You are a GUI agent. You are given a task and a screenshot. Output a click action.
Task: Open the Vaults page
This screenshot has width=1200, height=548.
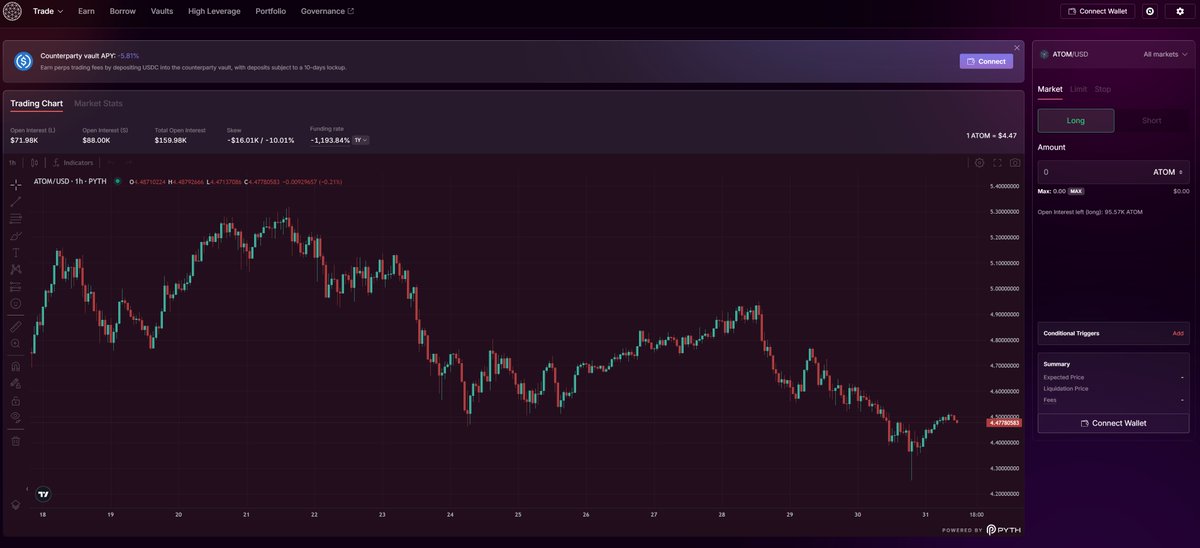pos(162,11)
